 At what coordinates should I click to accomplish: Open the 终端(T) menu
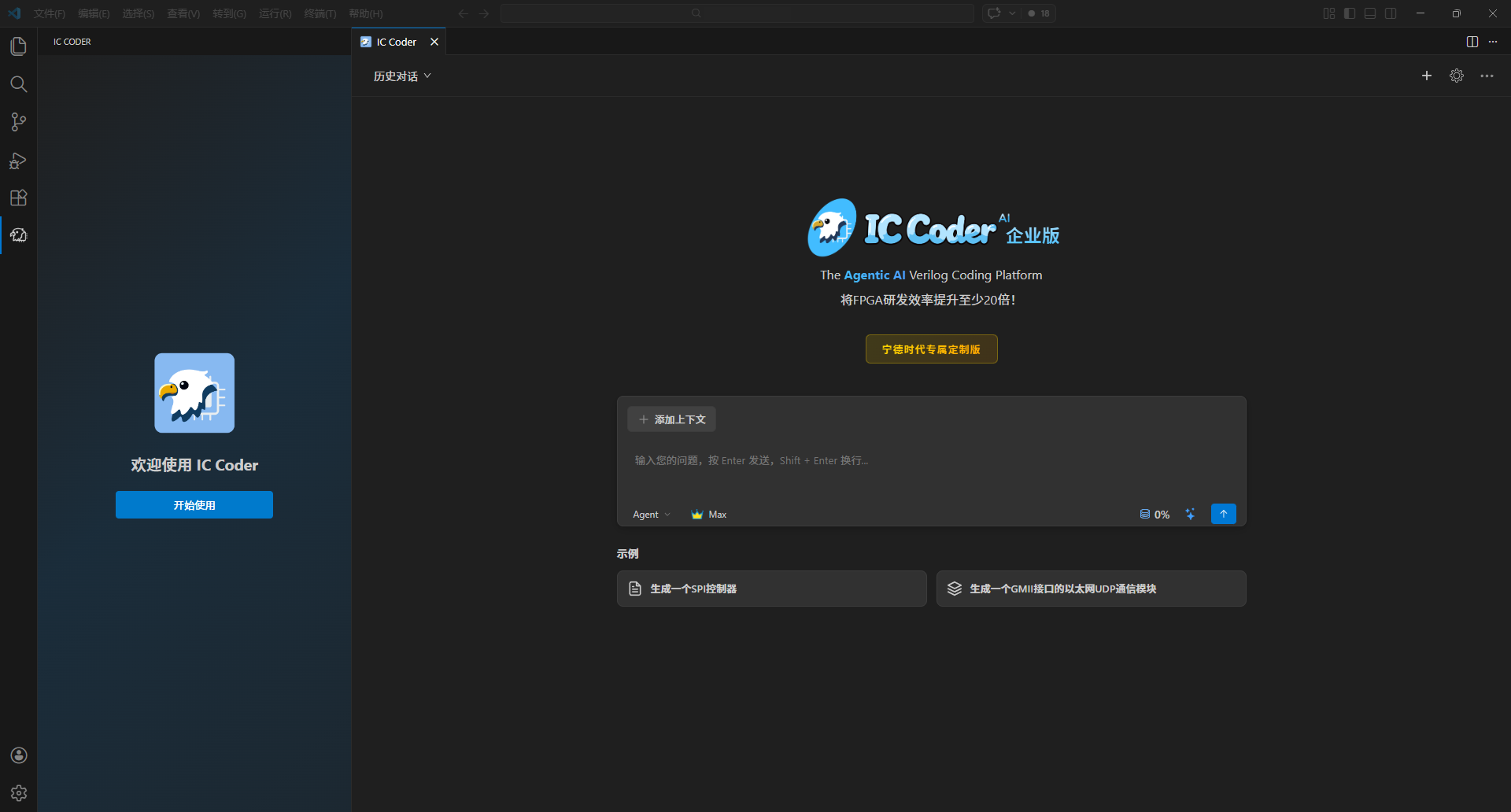[x=320, y=13]
